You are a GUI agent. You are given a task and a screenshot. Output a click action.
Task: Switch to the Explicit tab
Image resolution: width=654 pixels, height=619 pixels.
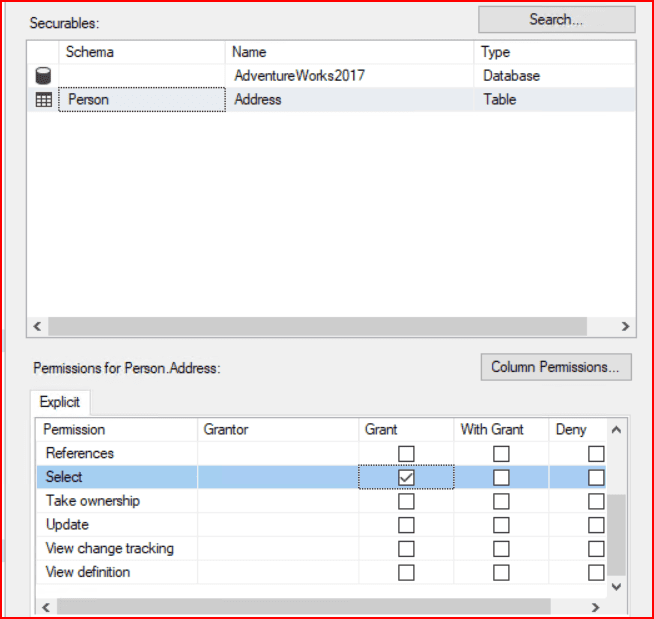60,402
